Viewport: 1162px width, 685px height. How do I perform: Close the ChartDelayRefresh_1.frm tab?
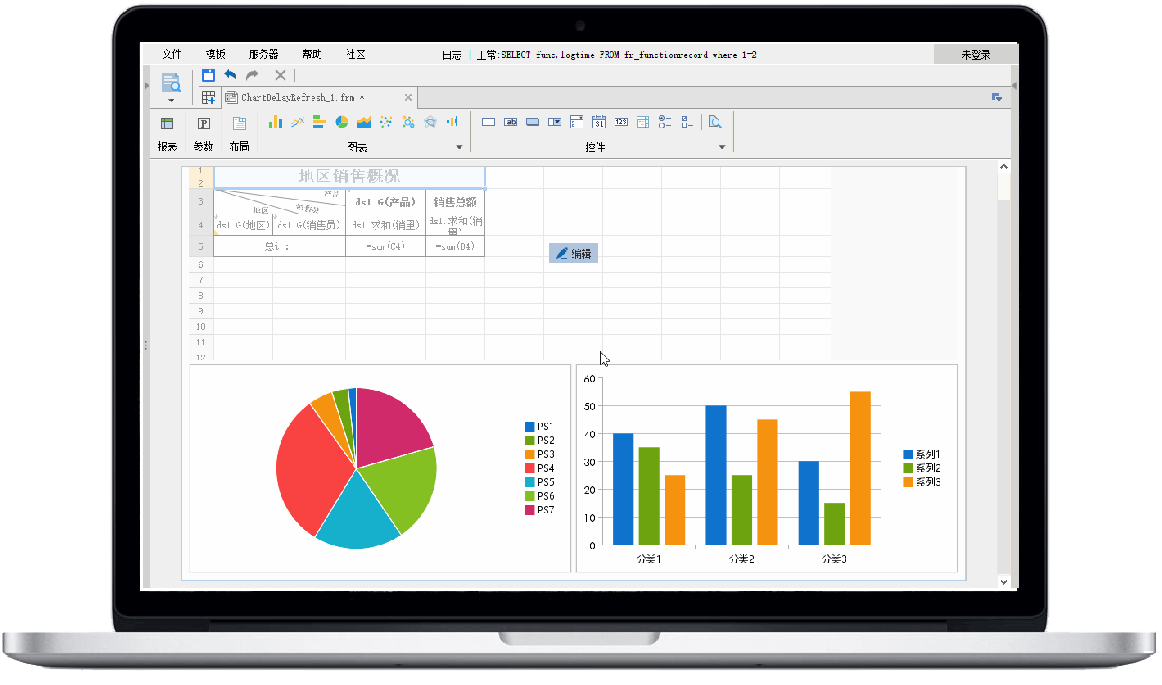coord(408,98)
